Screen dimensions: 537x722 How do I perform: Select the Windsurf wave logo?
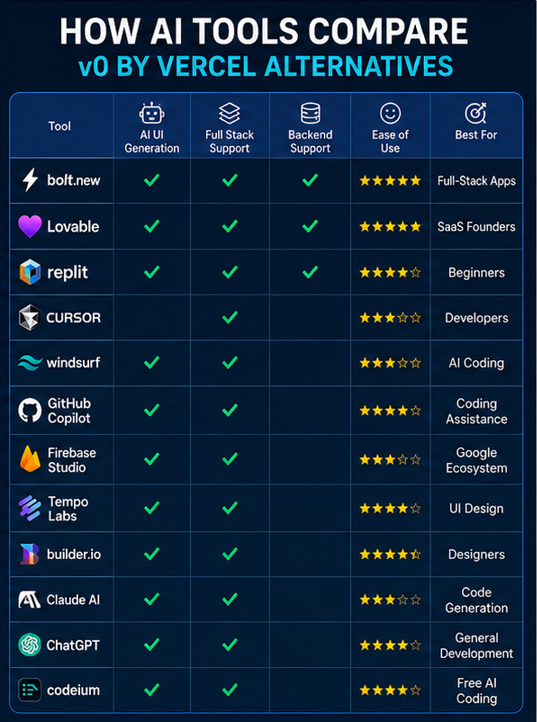point(30,362)
